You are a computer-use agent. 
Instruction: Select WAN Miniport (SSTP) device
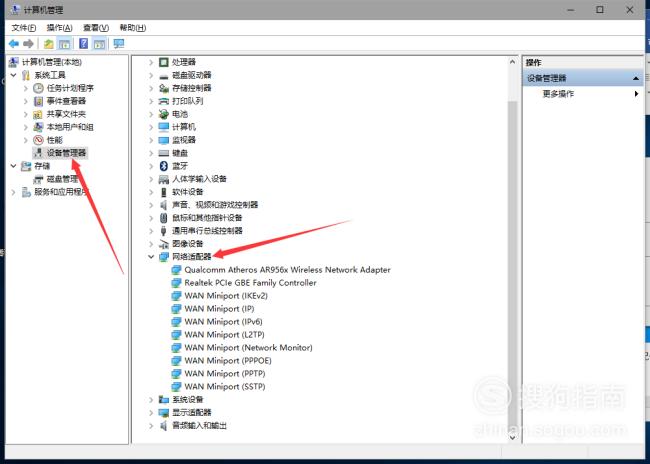point(225,386)
